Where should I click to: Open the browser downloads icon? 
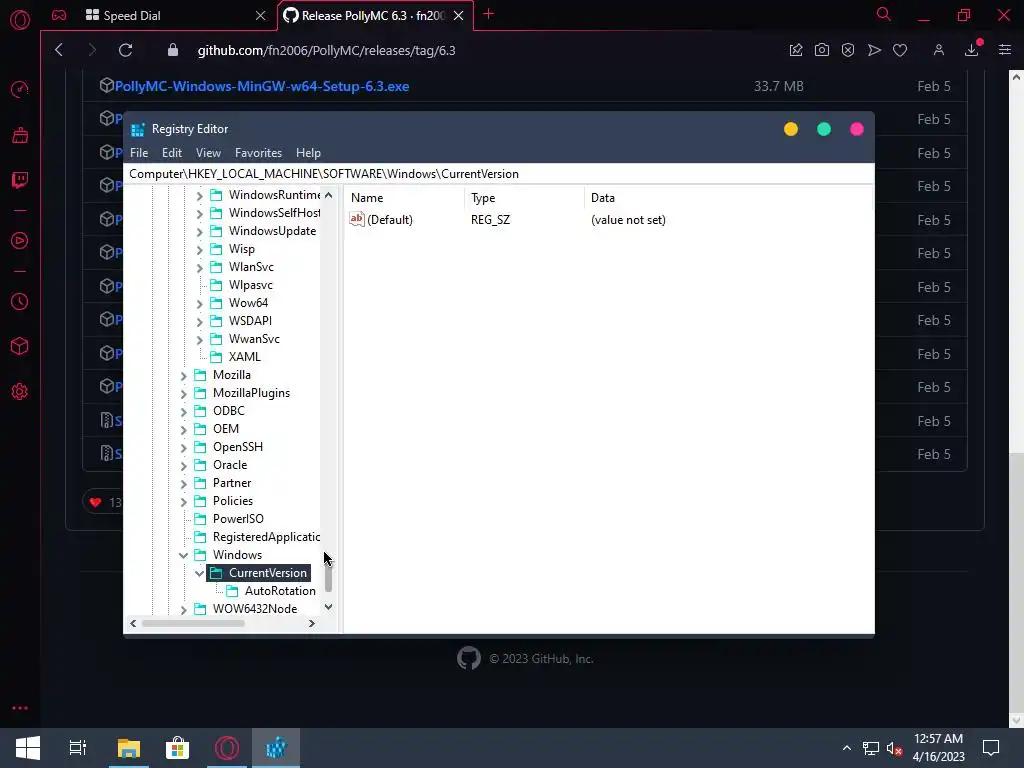(971, 50)
